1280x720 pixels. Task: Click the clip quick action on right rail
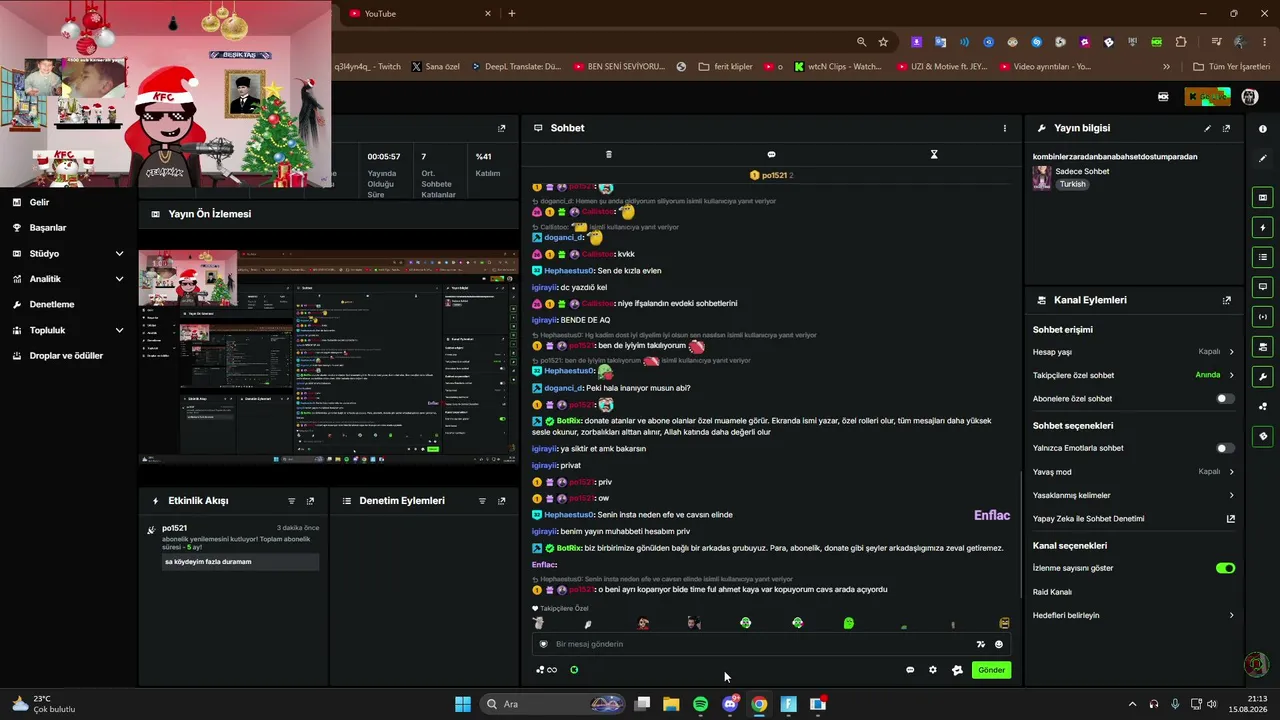tap(1263, 198)
